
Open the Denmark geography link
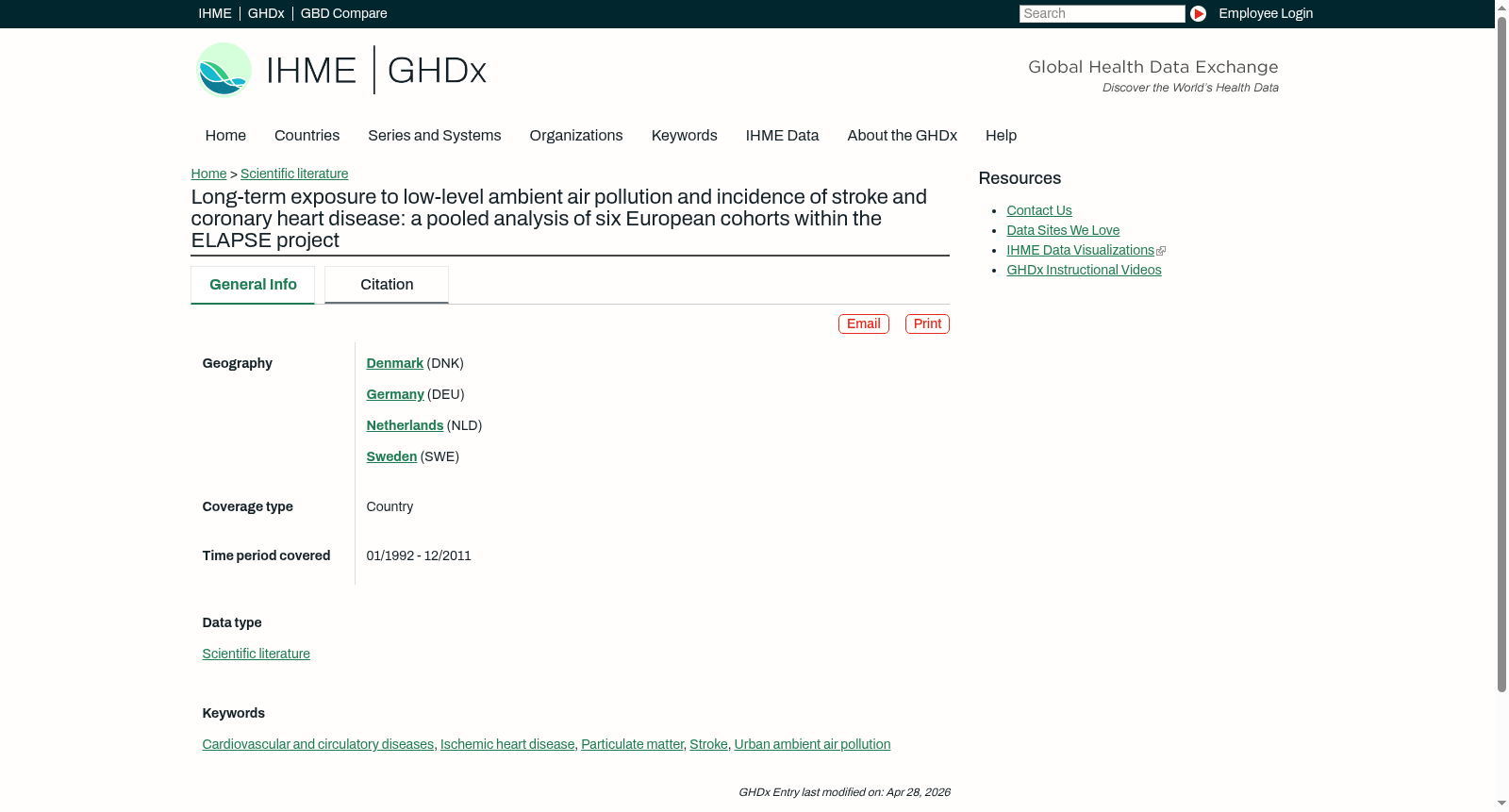click(x=394, y=363)
